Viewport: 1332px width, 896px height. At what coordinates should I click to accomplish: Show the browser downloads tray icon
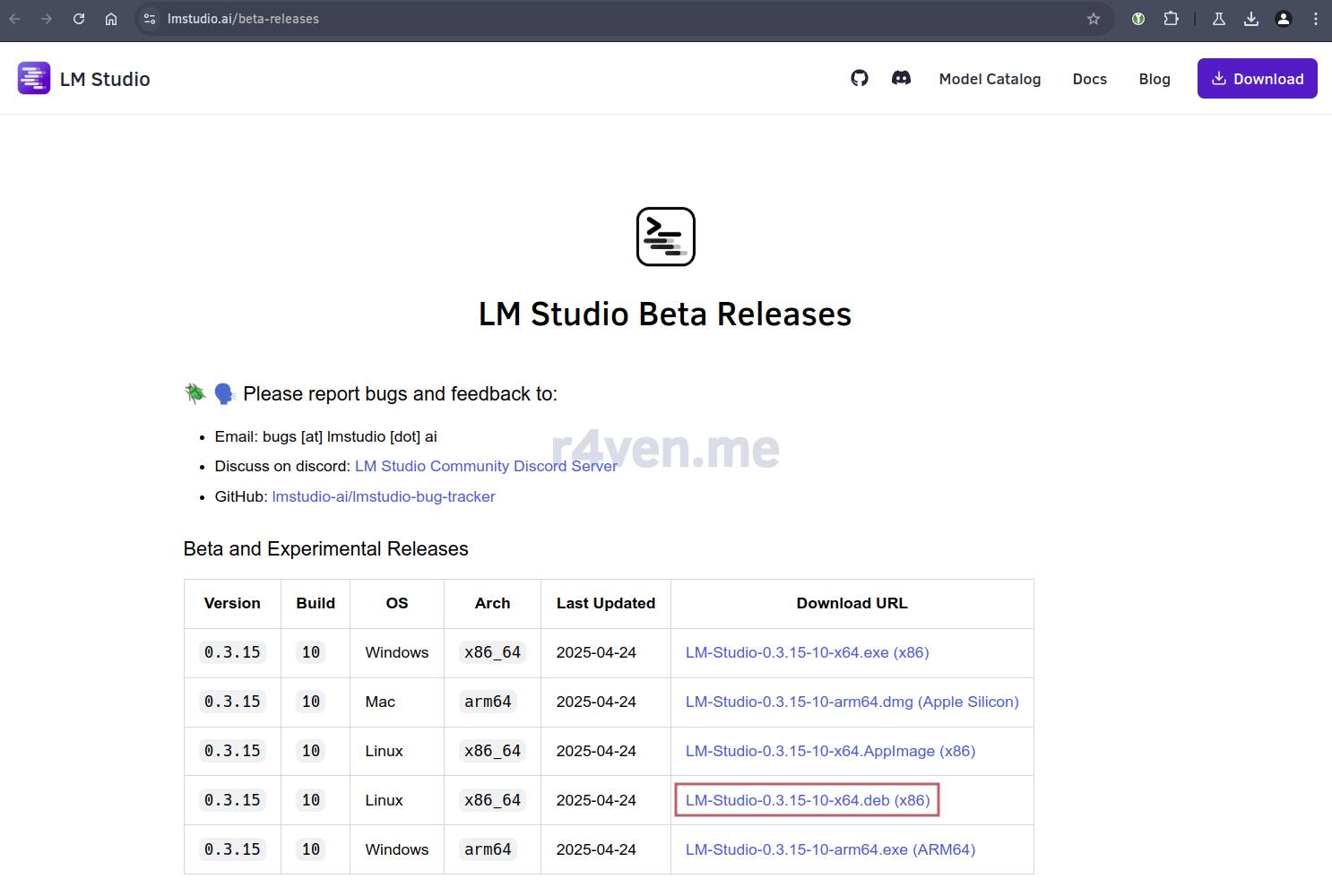coord(1251,19)
